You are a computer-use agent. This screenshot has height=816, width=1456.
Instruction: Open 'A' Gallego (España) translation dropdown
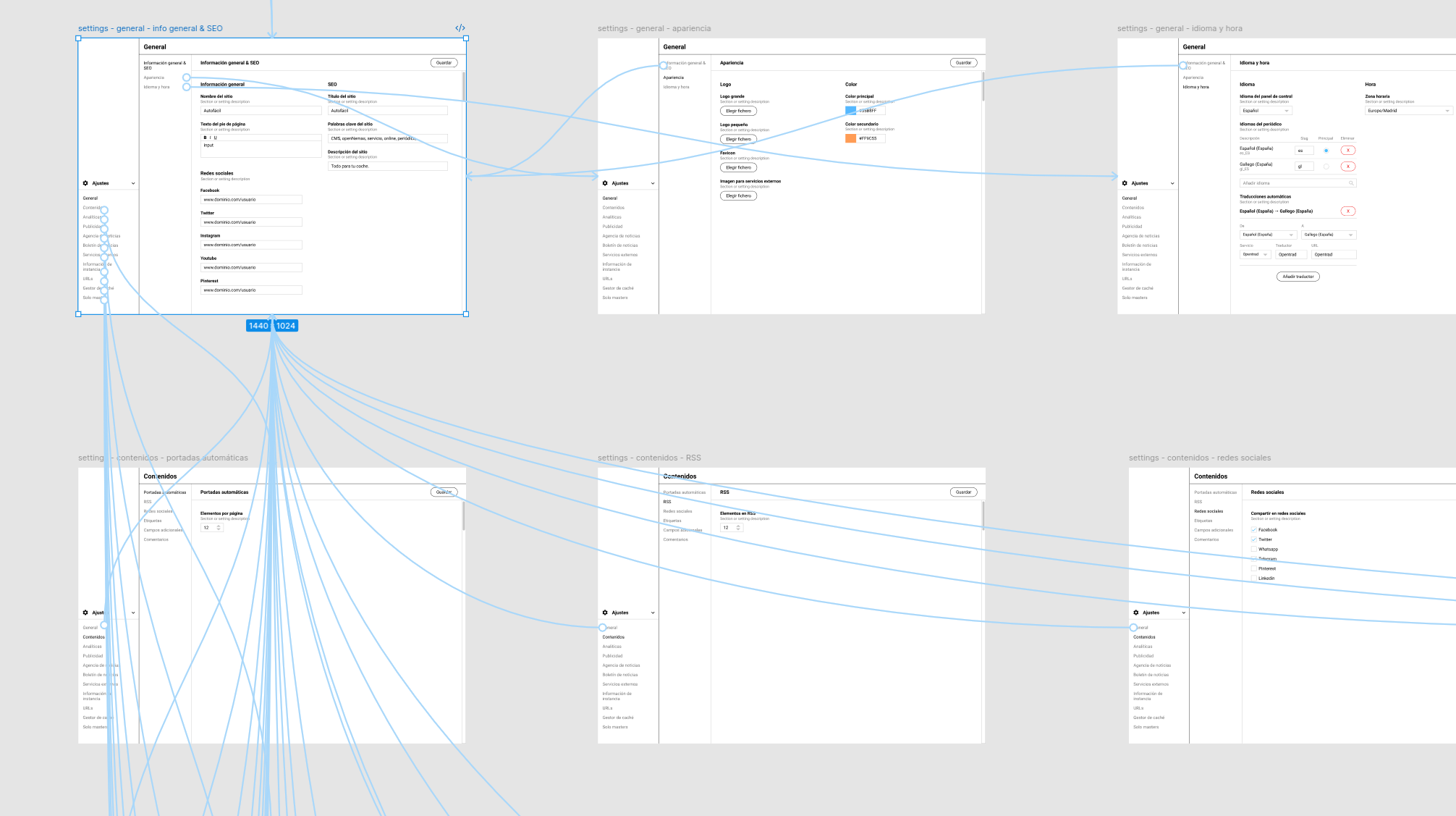click(1329, 235)
